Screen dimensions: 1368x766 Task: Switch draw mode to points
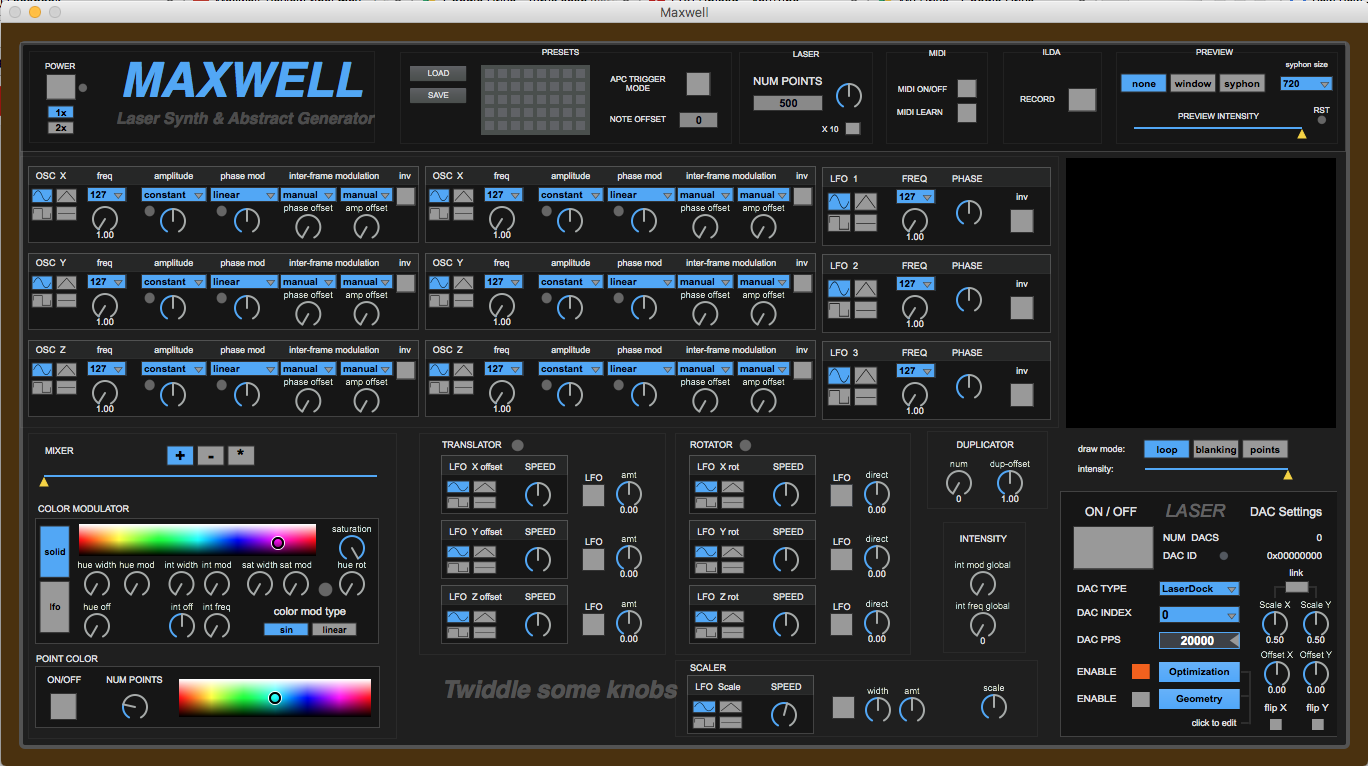click(x=1265, y=449)
